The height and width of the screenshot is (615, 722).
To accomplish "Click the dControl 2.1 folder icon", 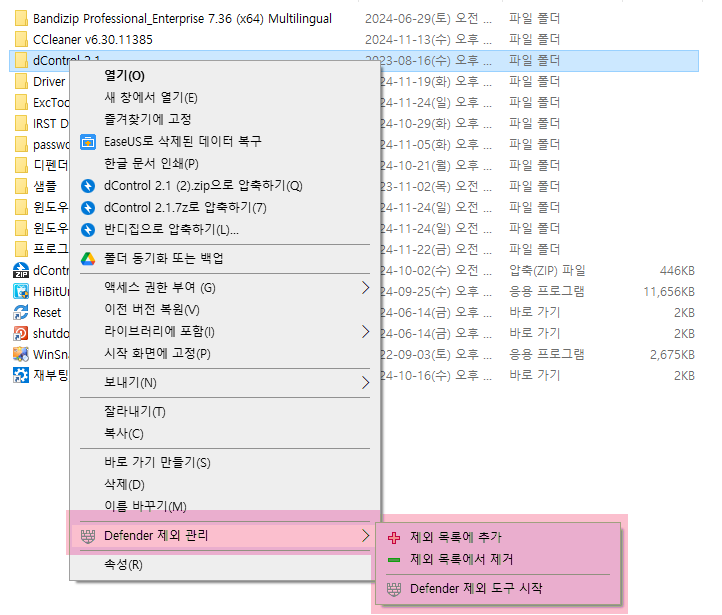I will 21,61.
